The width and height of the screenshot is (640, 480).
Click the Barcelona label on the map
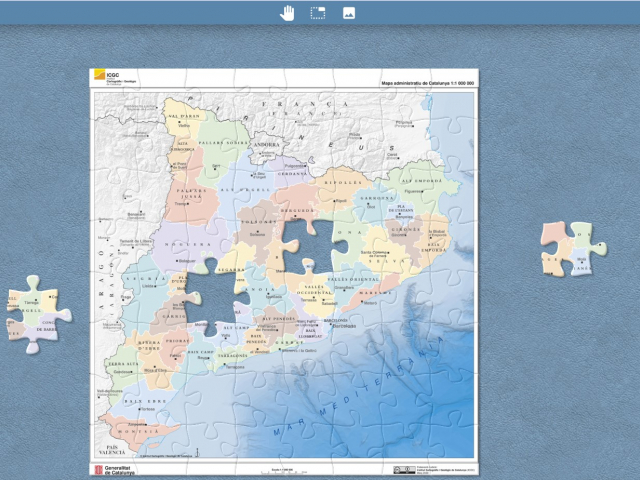pos(344,326)
